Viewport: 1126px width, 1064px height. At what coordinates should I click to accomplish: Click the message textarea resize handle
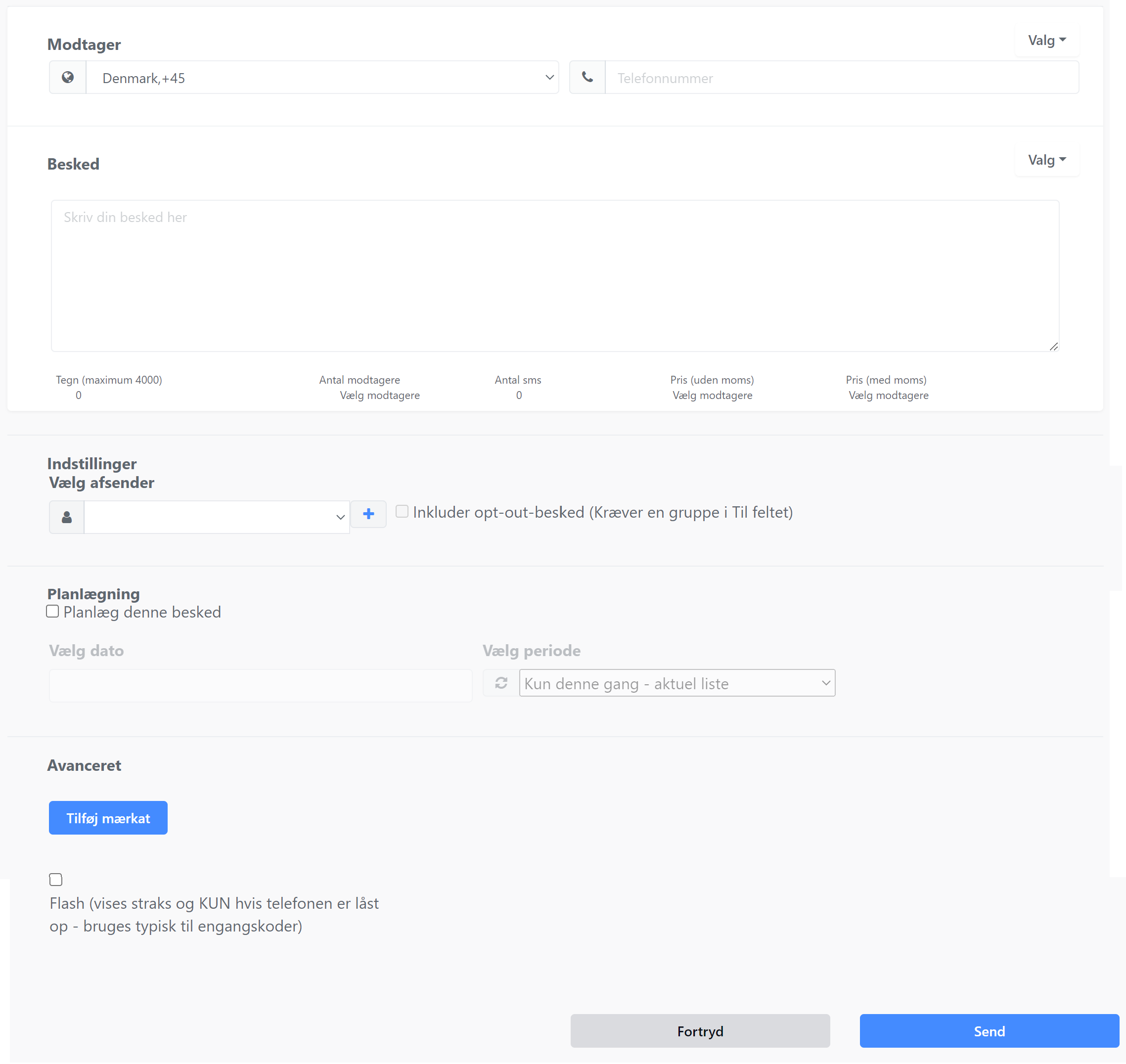[x=1053, y=346]
